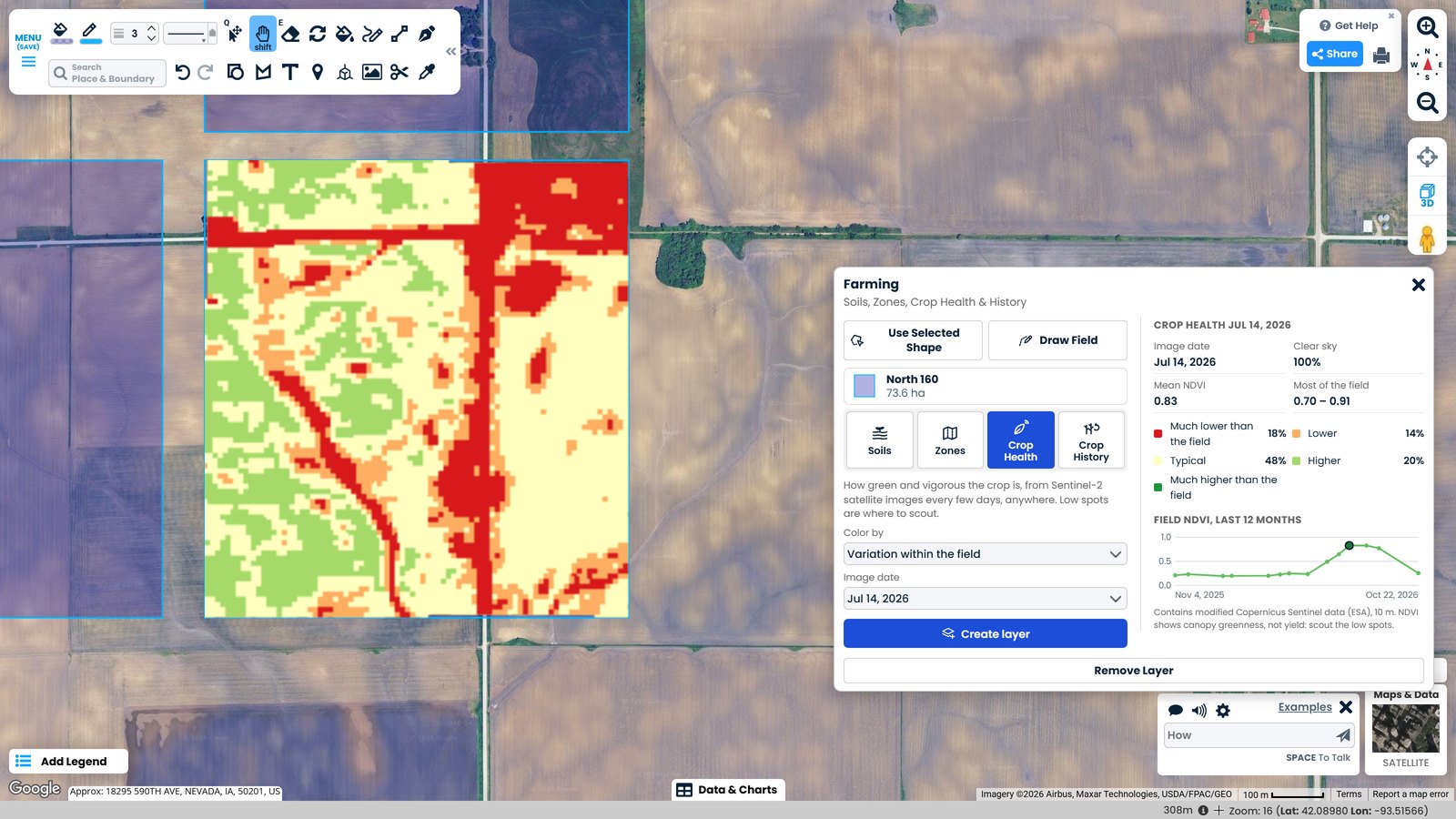Zoom in on the map
1456x819 pixels.
point(1427,28)
